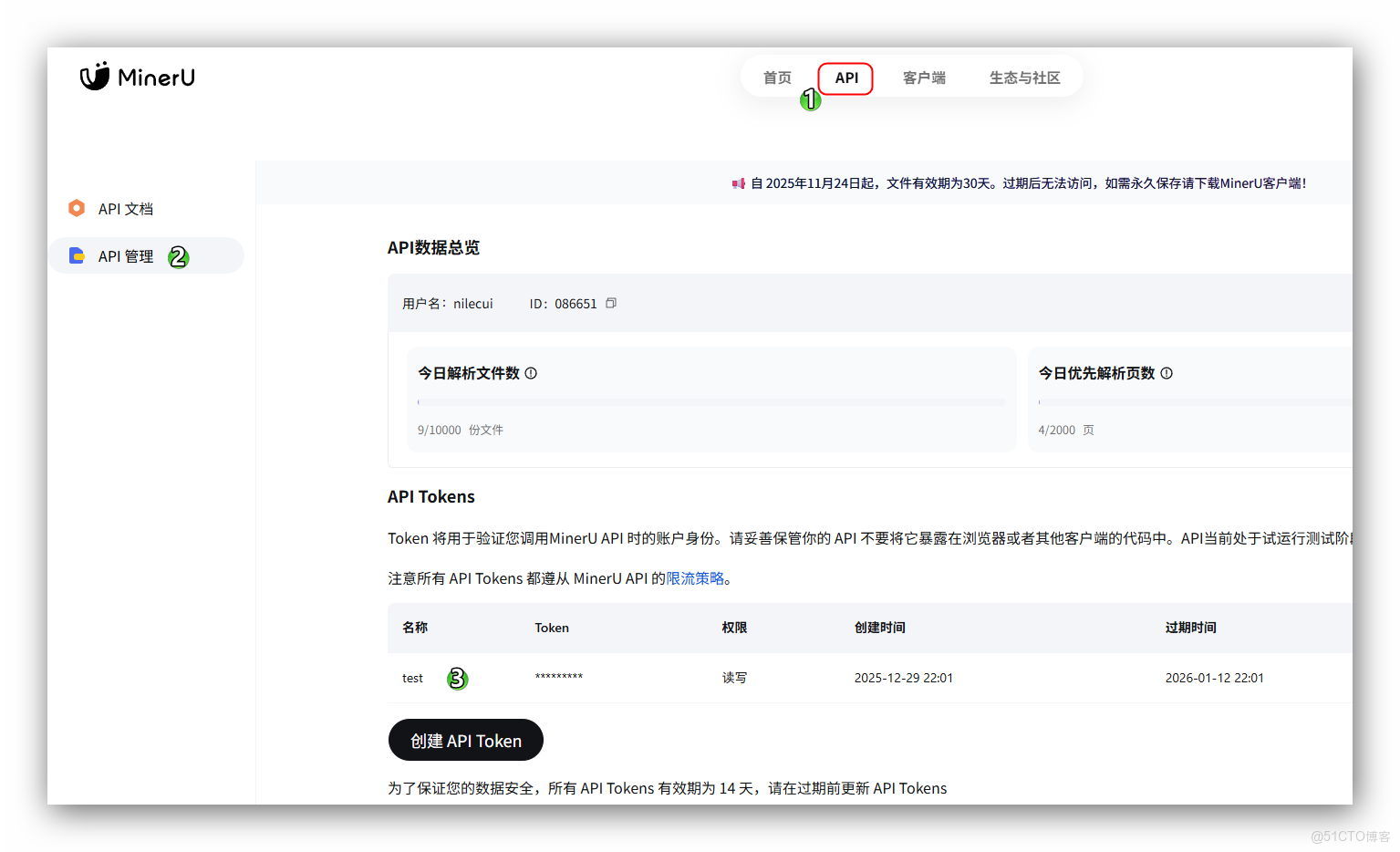Switch to the API tab

click(846, 78)
